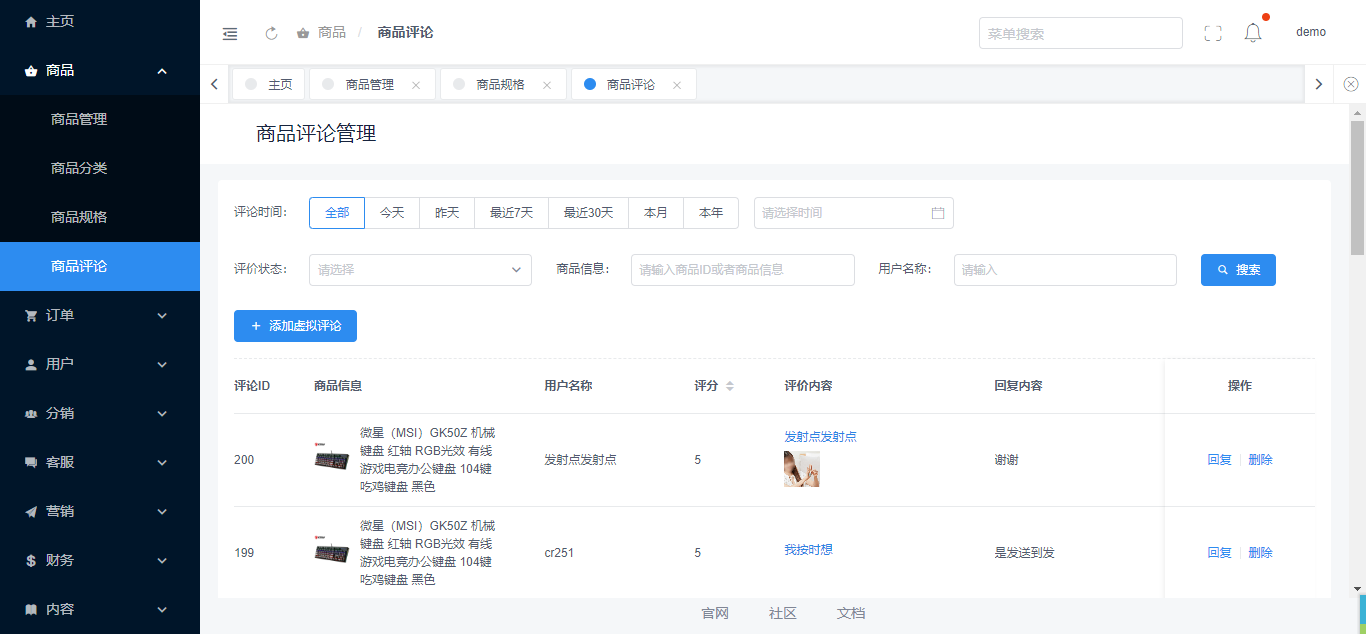
Task: Open 商品分类 in the sidebar
Action: coord(79,168)
